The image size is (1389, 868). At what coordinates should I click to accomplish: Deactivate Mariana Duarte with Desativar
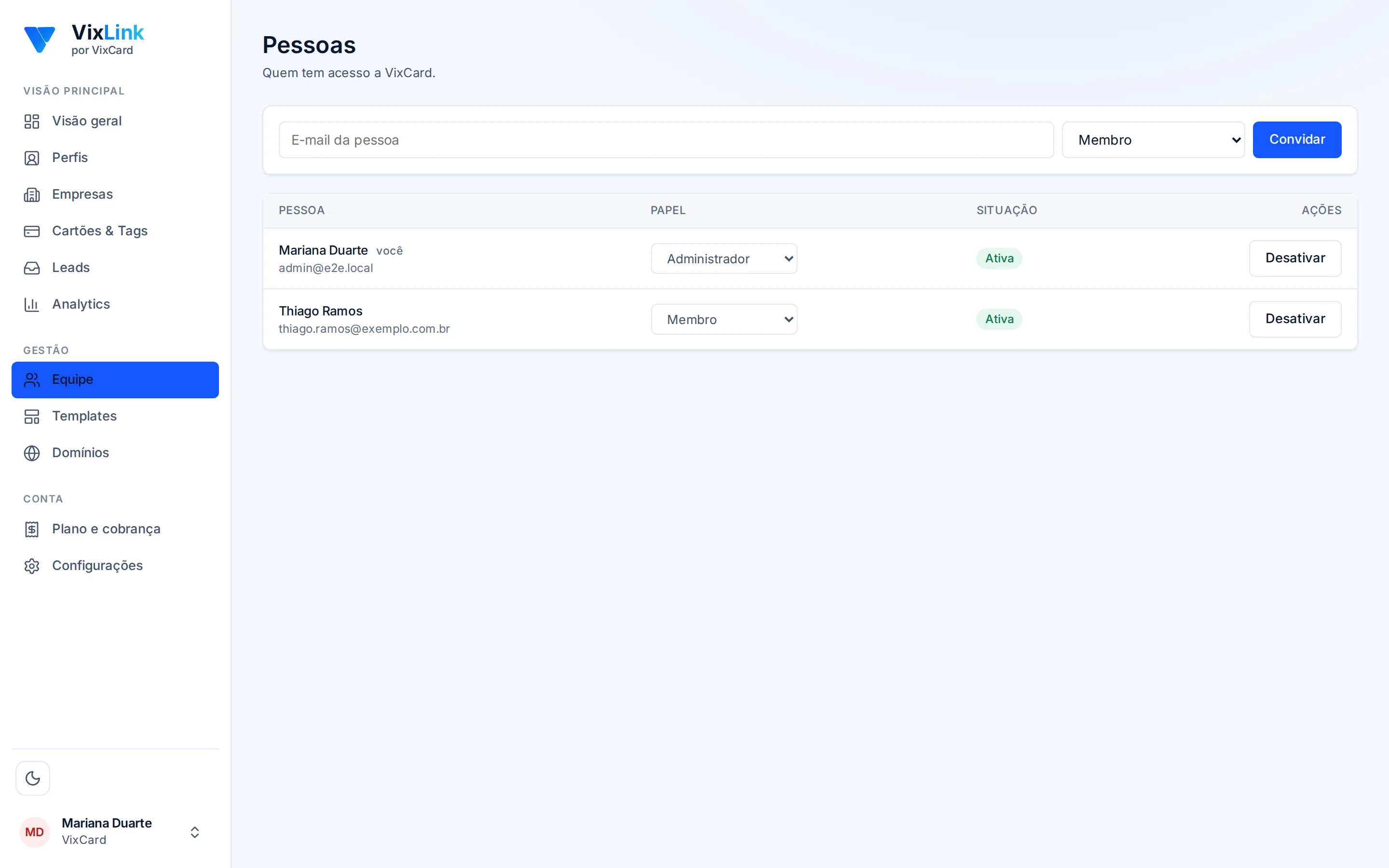point(1295,258)
